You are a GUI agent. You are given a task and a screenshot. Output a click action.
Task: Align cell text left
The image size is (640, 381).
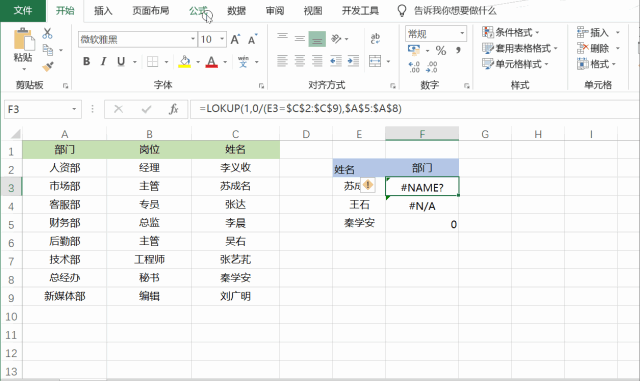coord(282,61)
